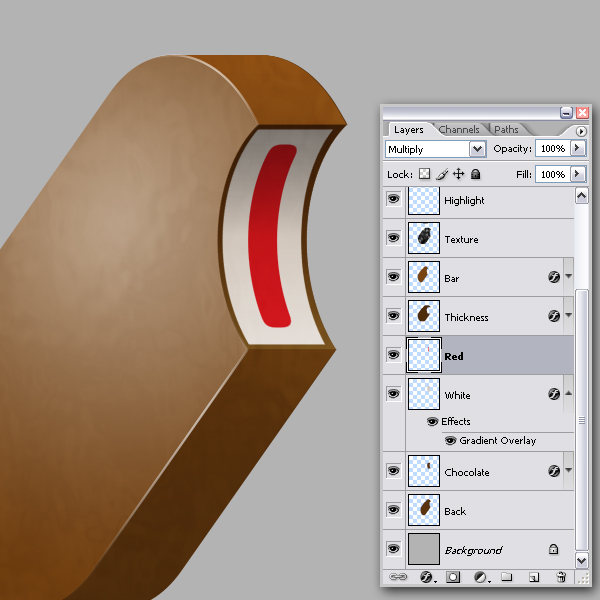Image resolution: width=600 pixels, height=600 pixels.
Task: Click the lock all padlock icon
Action: coord(475,174)
